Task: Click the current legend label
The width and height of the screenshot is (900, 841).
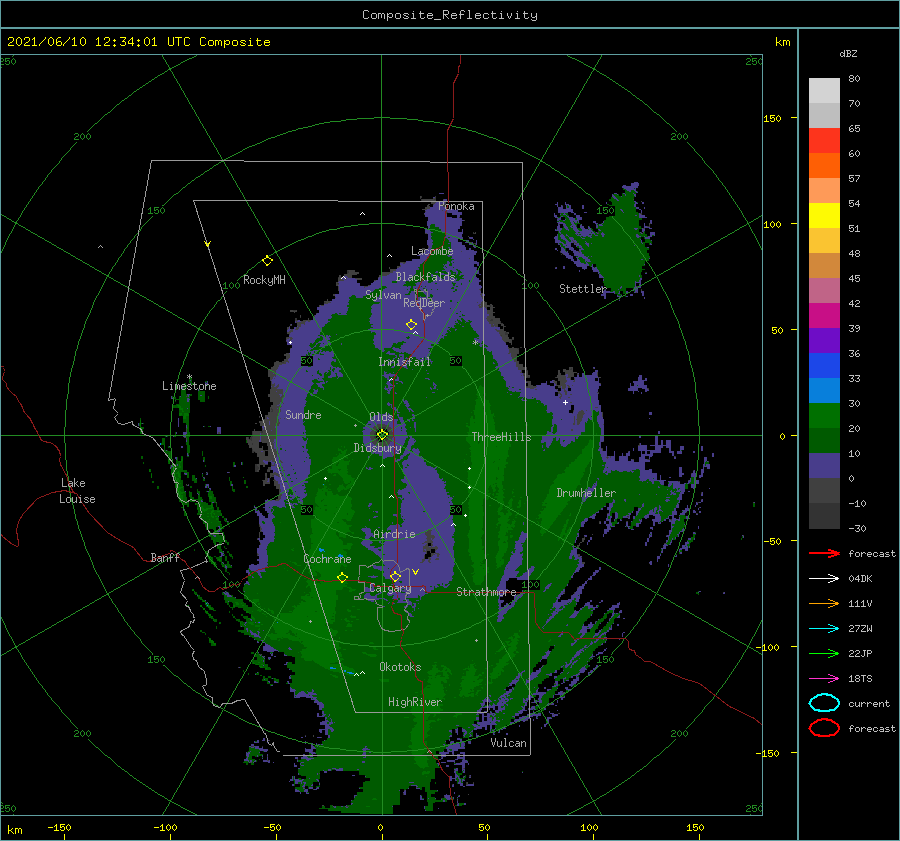Action: [x=869, y=704]
